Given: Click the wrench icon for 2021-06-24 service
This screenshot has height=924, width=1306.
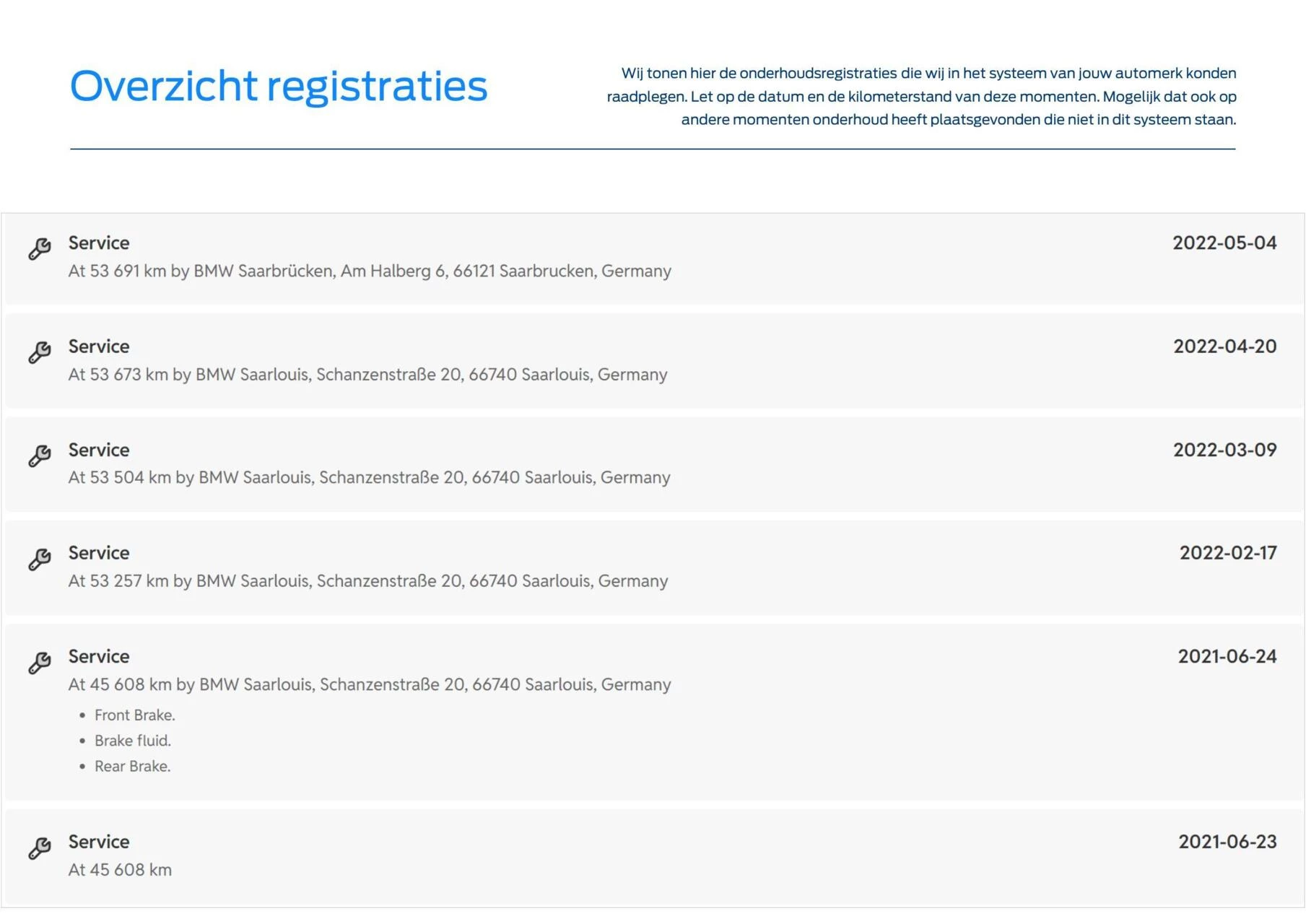Looking at the screenshot, I should 40,663.
